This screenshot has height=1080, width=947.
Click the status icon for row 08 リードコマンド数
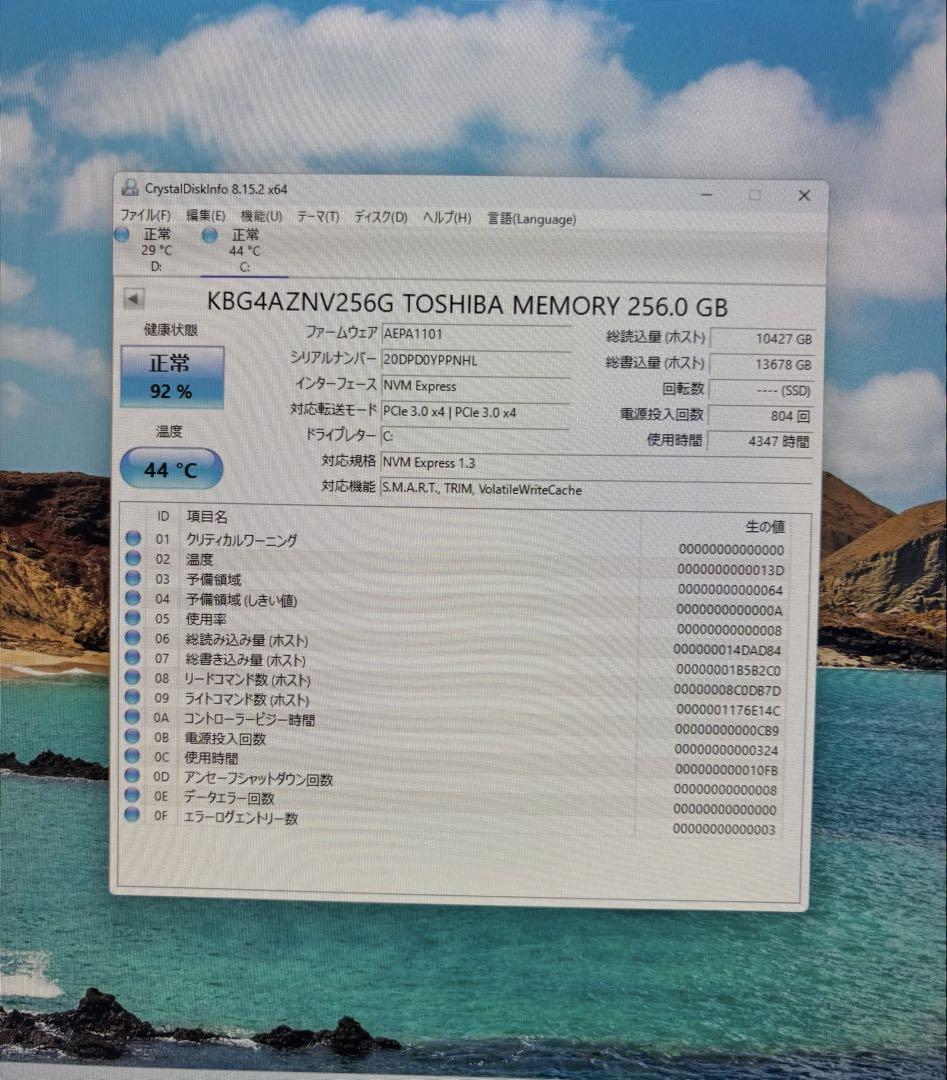click(x=133, y=677)
